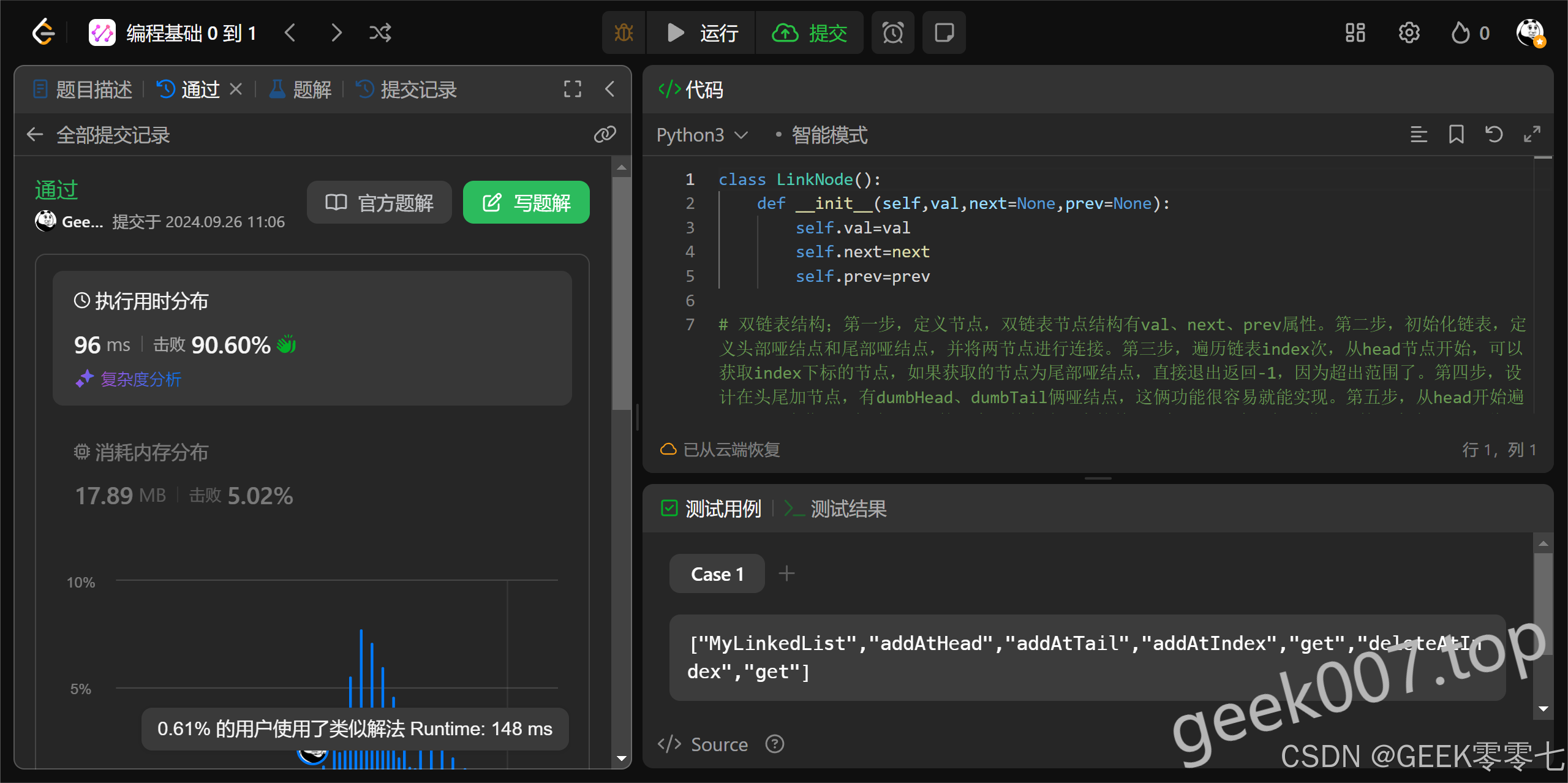The image size is (1568, 783).
Task: Open the layout grid icon
Action: [1355, 32]
